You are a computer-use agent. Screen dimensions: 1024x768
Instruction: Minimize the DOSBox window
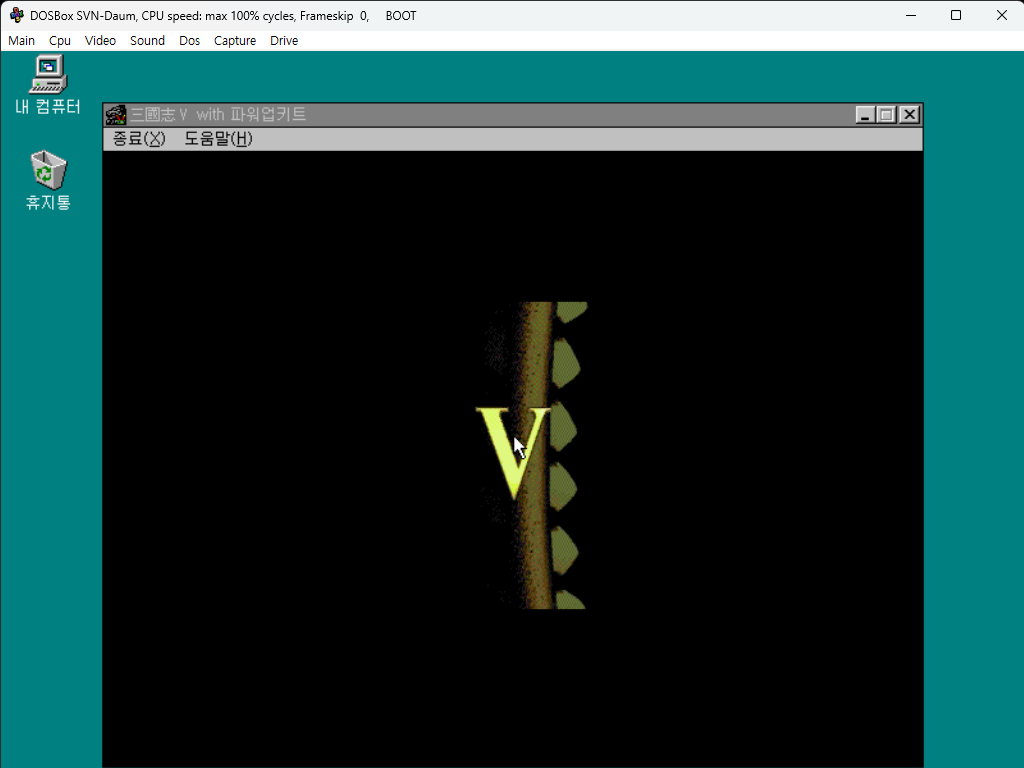(x=911, y=15)
